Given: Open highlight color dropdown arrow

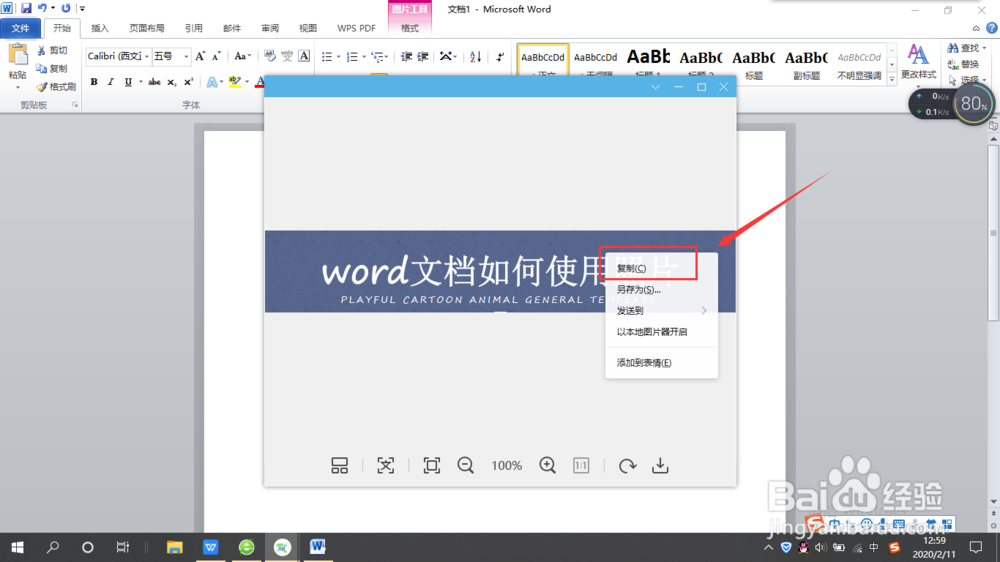Looking at the screenshot, I should 247,82.
